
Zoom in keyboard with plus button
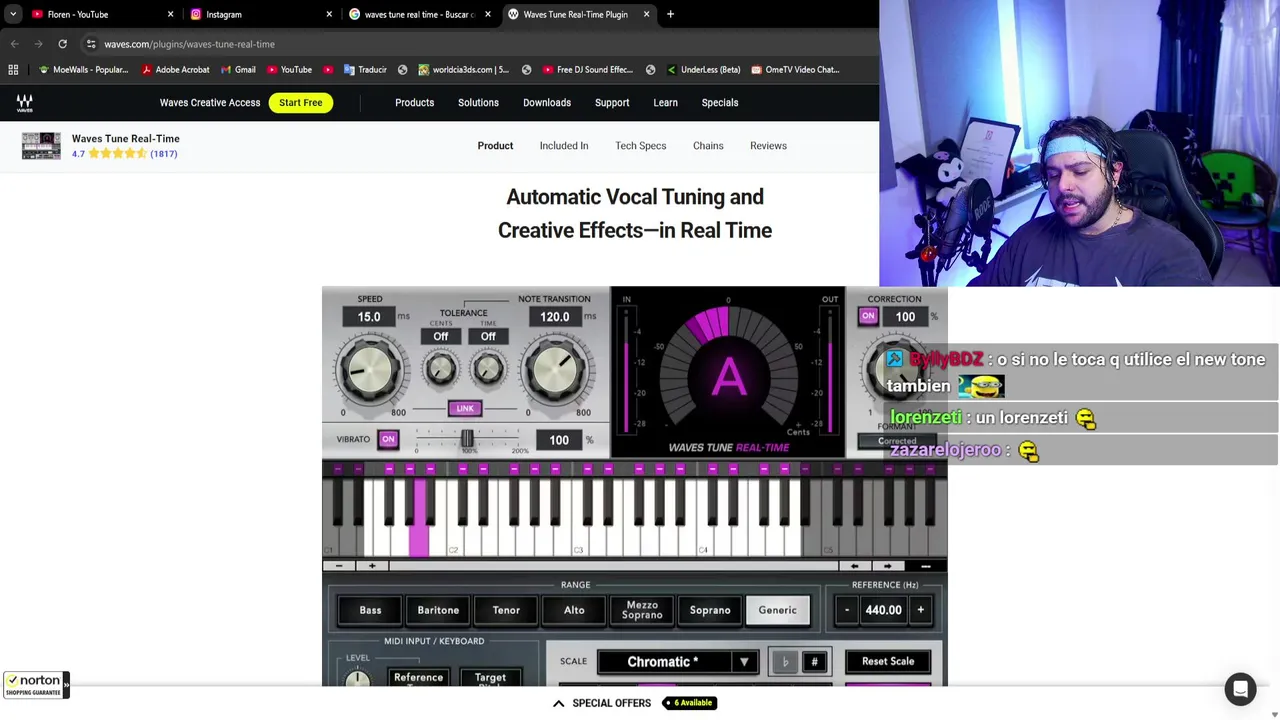click(x=372, y=566)
